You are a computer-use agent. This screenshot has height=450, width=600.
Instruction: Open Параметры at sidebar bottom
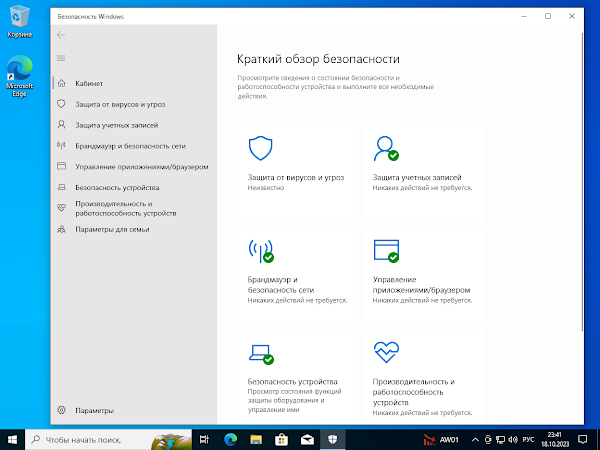tap(135, 410)
